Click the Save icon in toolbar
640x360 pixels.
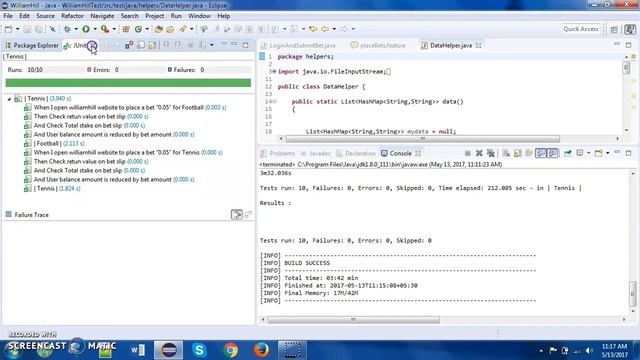(27, 29)
